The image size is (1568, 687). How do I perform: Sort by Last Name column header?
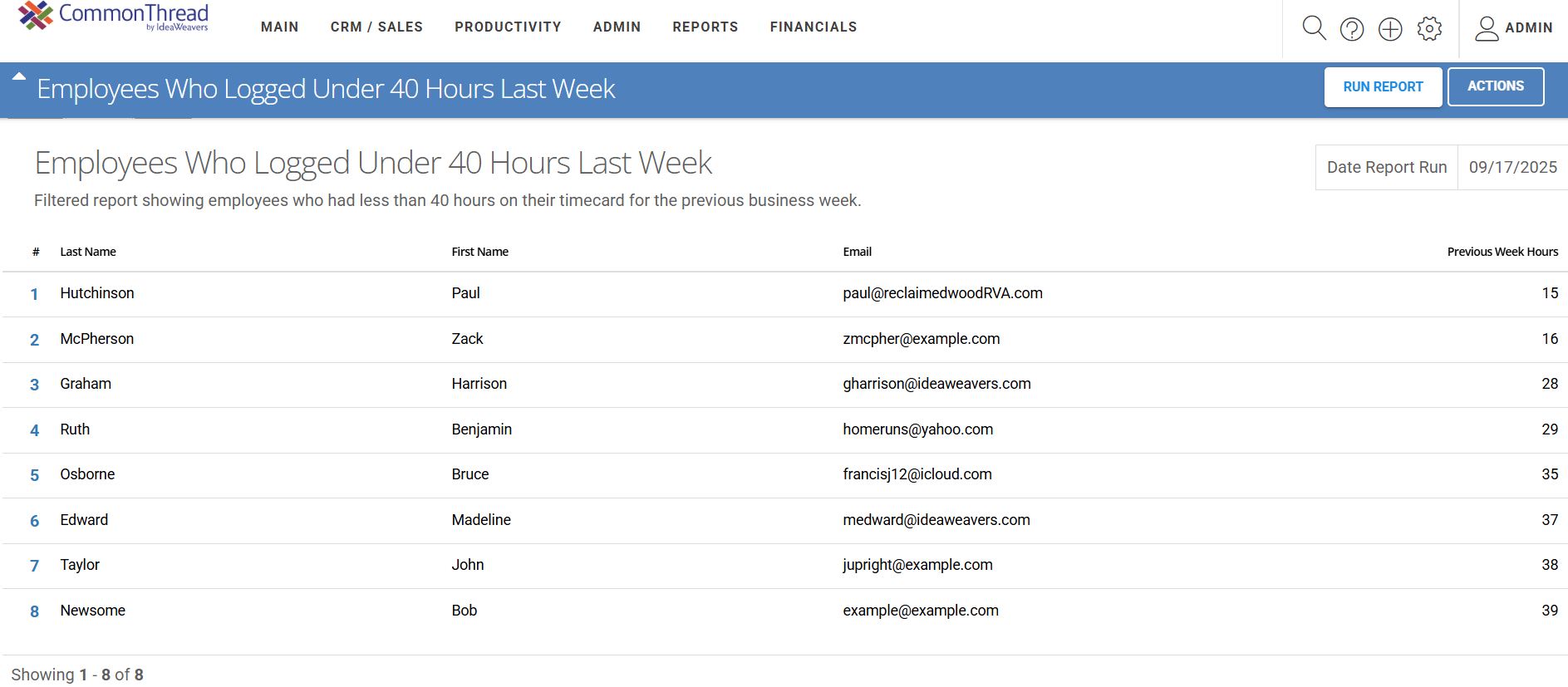(88, 252)
